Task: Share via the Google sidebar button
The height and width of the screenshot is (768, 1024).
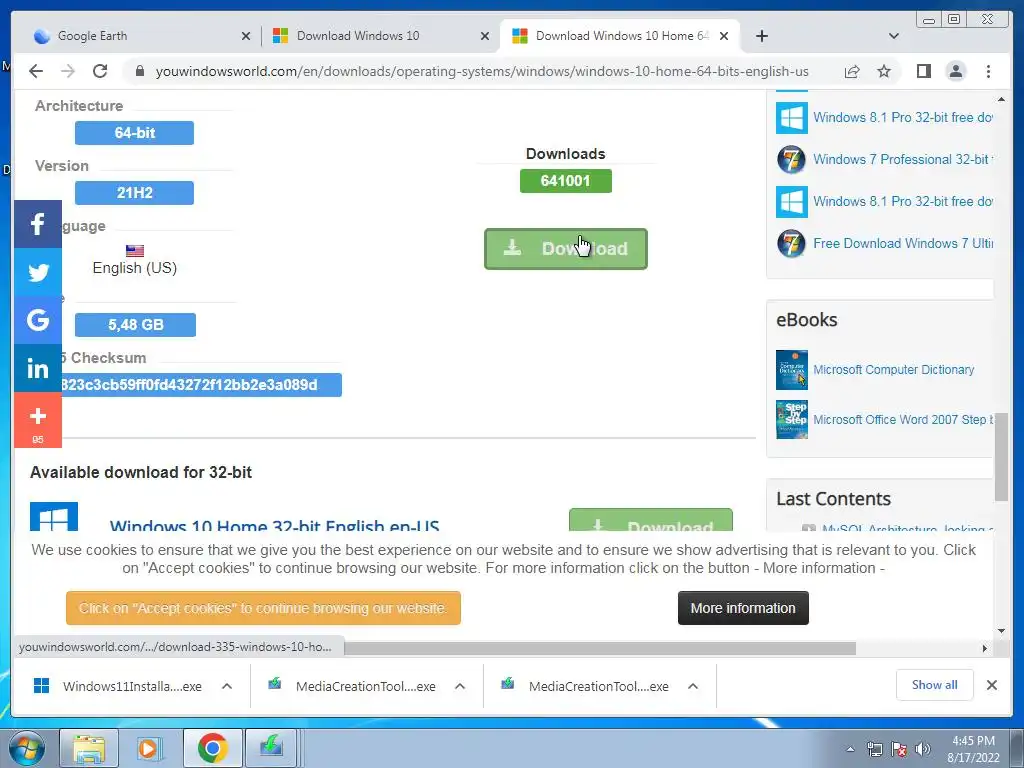Action: point(38,320)
